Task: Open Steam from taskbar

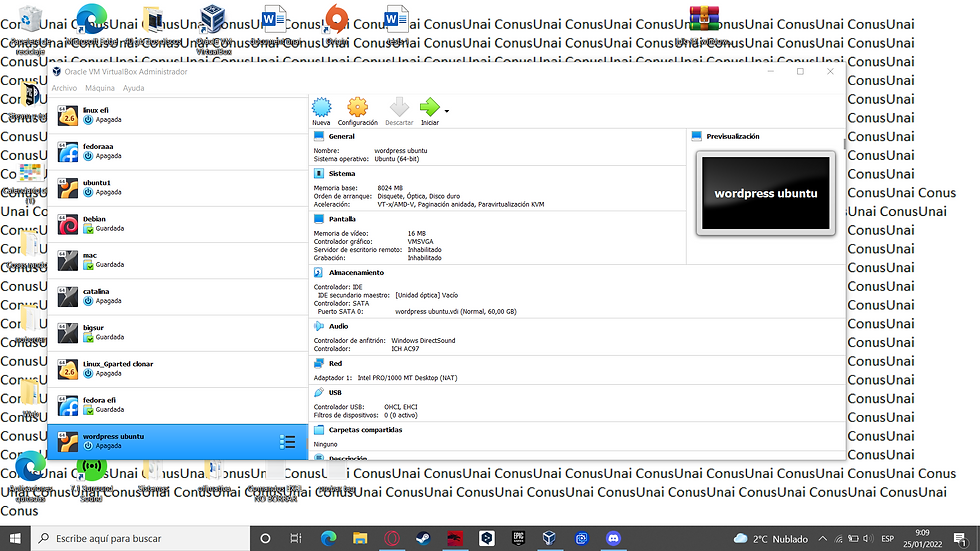Action: tap(423, 539)
